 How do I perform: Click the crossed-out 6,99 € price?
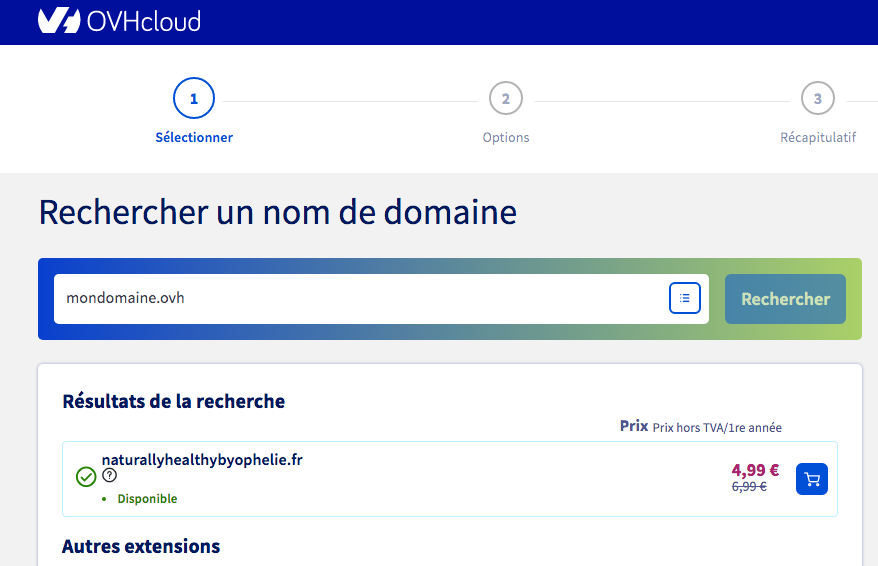[749, 487]
